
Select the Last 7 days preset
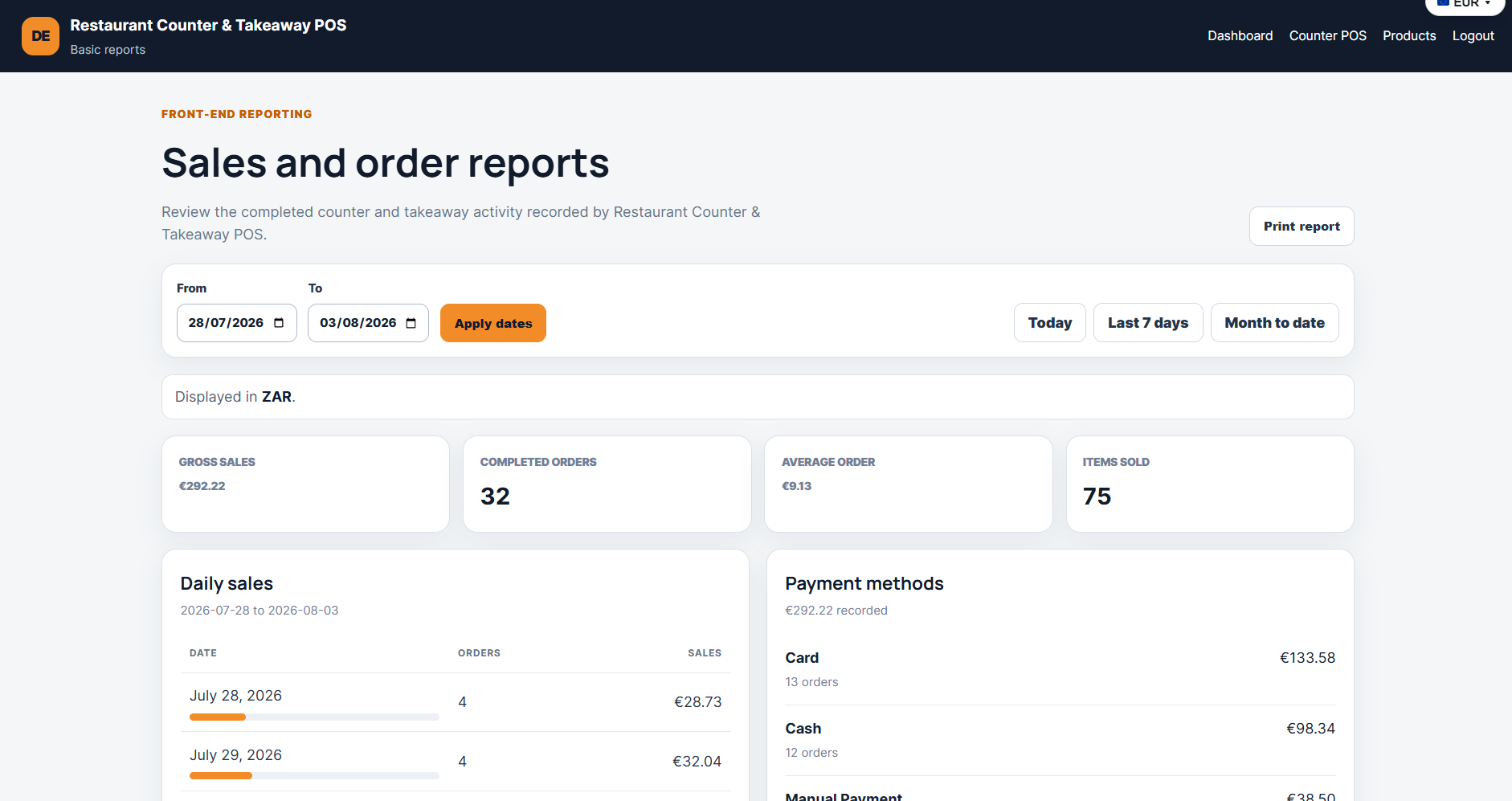1147,323
